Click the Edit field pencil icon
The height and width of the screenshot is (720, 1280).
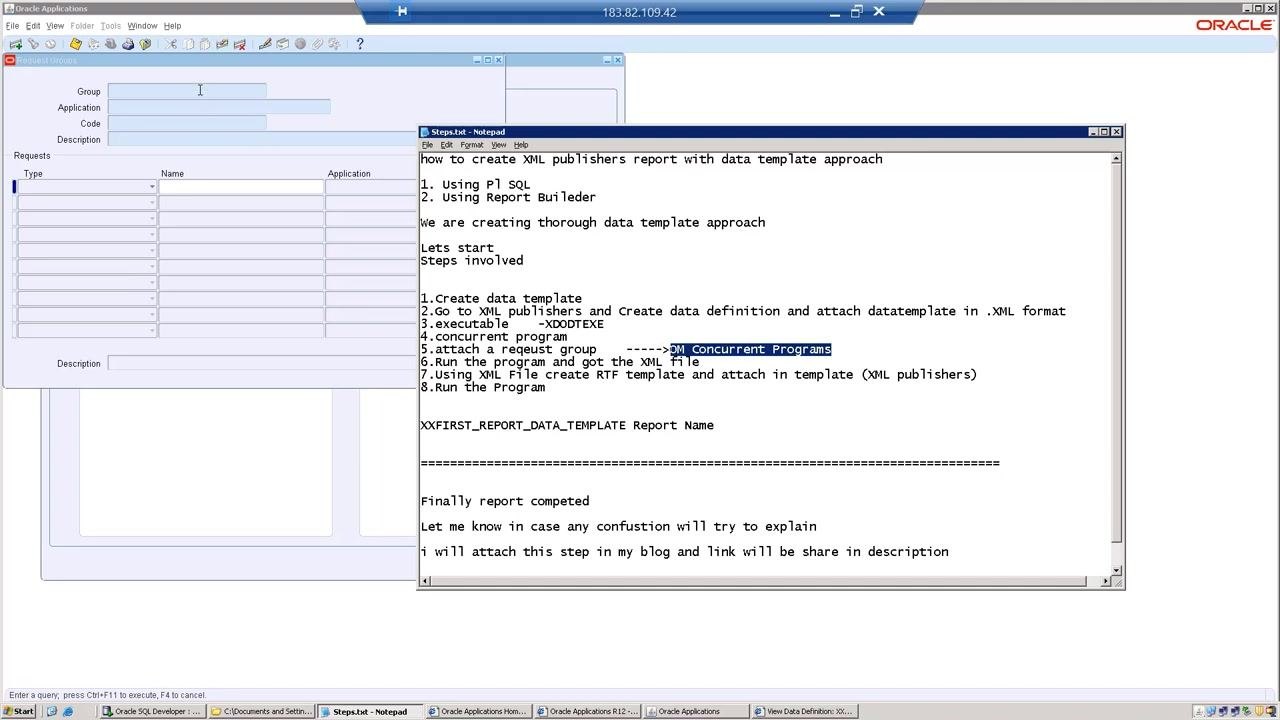click(x=265, y=44)
